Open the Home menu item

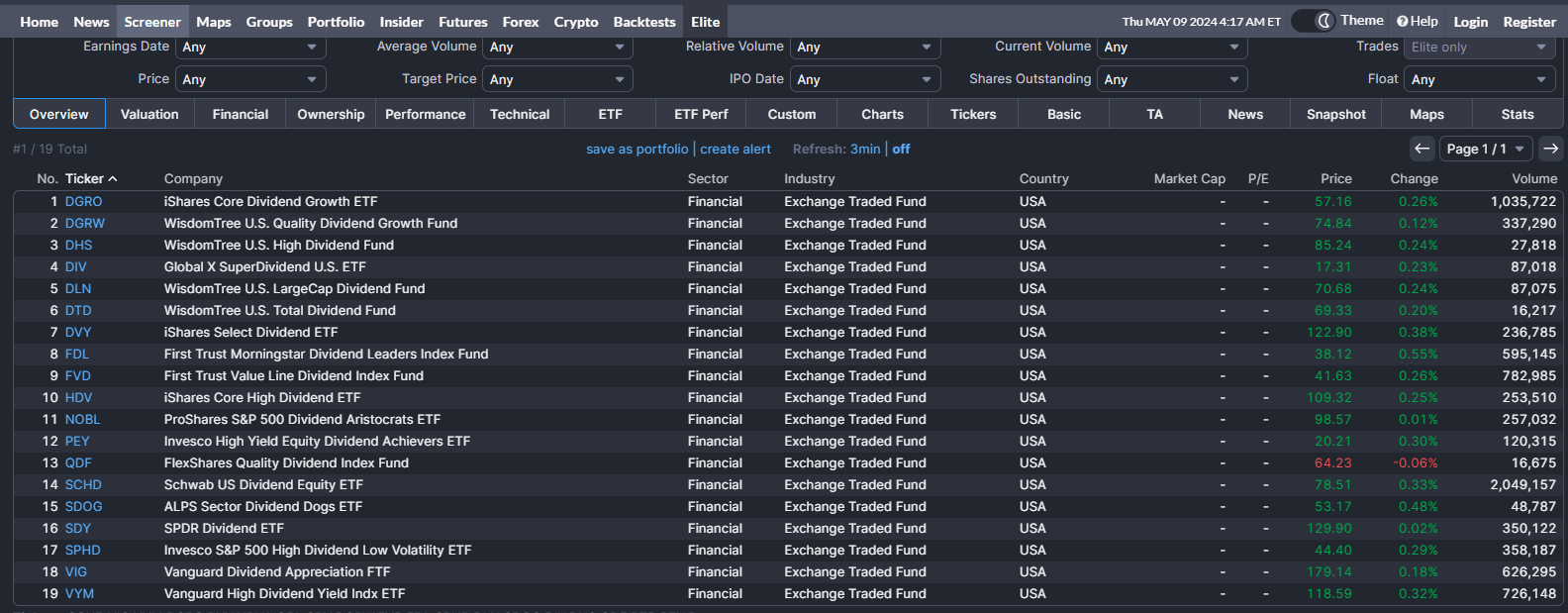[x=40, y=22]
